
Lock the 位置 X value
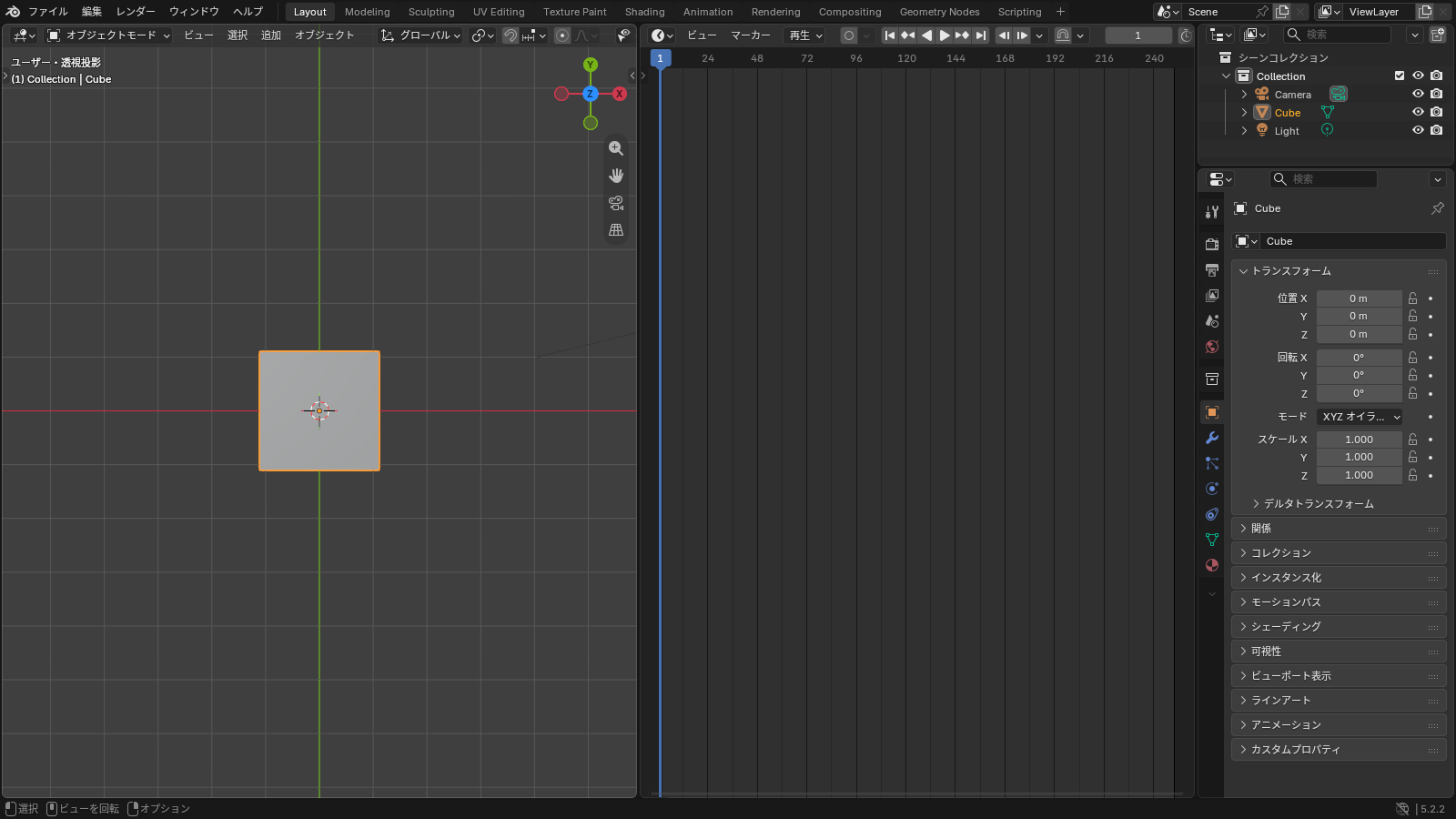click(1413, 298)
